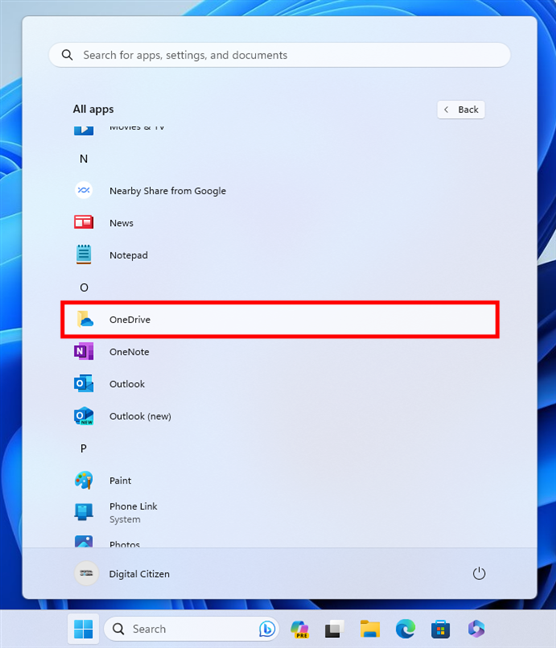Click the Digital Citizen account name
Image resolution: width=556 pixels, height=648 pixels.
(x=139, y=574)
